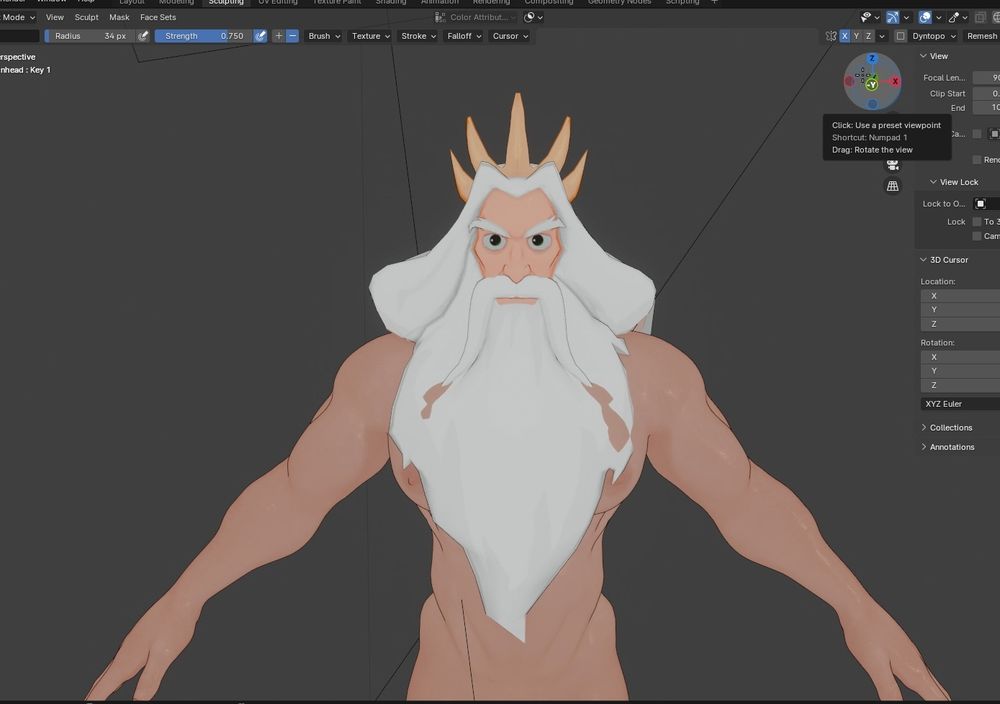Open the Face Sets menu

pyautogui.click(x=158, y=17)
